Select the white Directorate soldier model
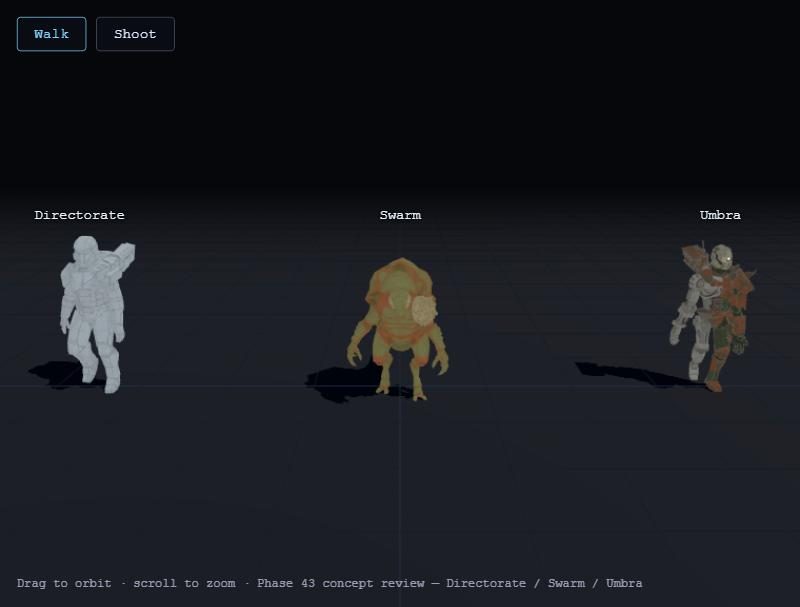Viewport: 800px width, 607px height. [x=97, y=314]
